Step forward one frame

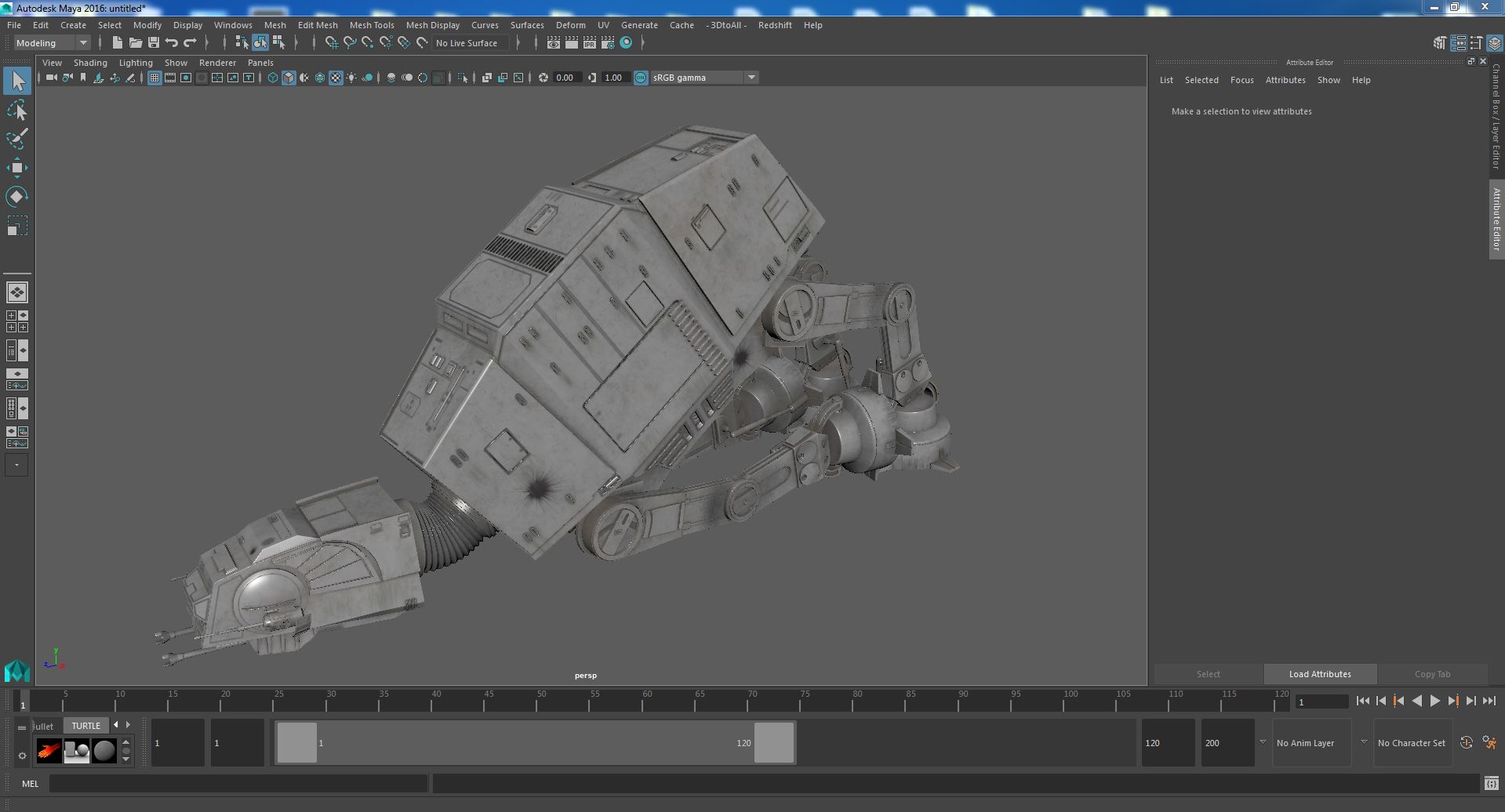click(x=1470, y=701)
